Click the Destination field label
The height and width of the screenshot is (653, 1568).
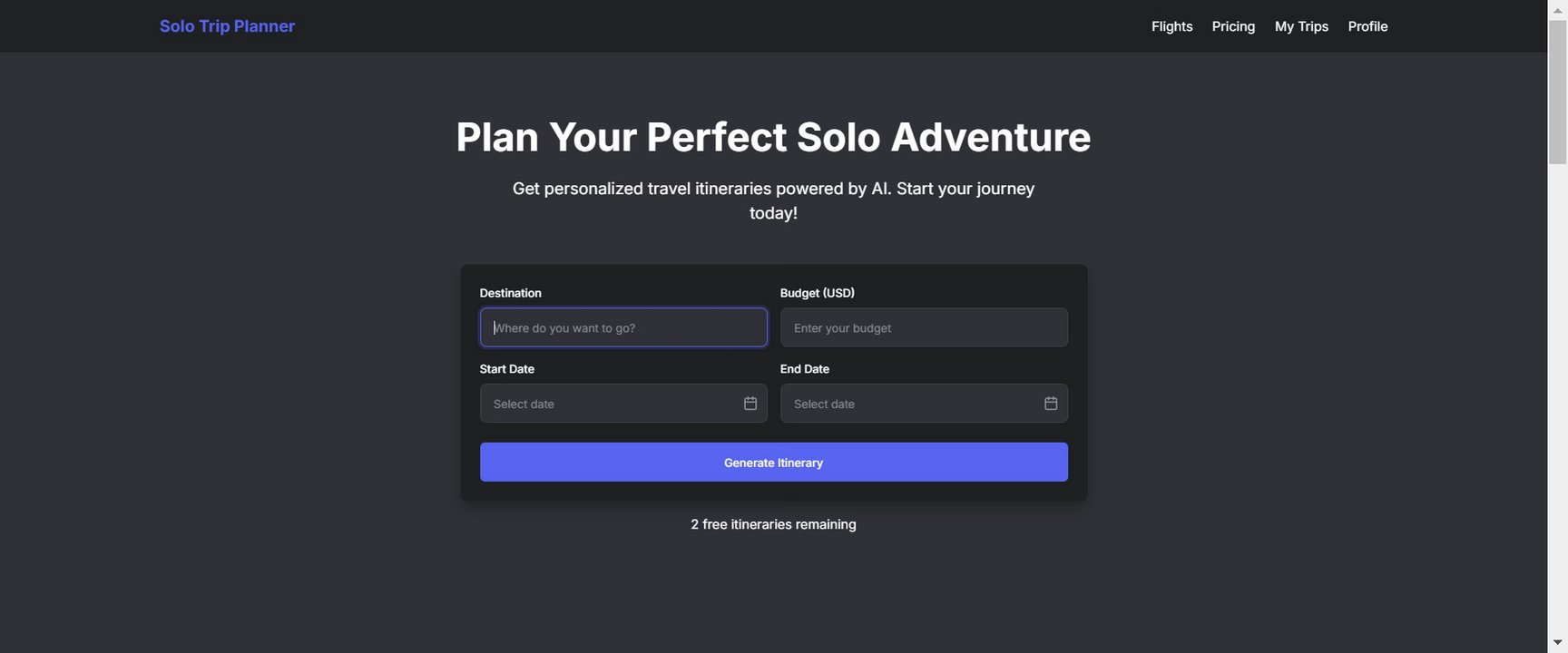coord(510,293)
